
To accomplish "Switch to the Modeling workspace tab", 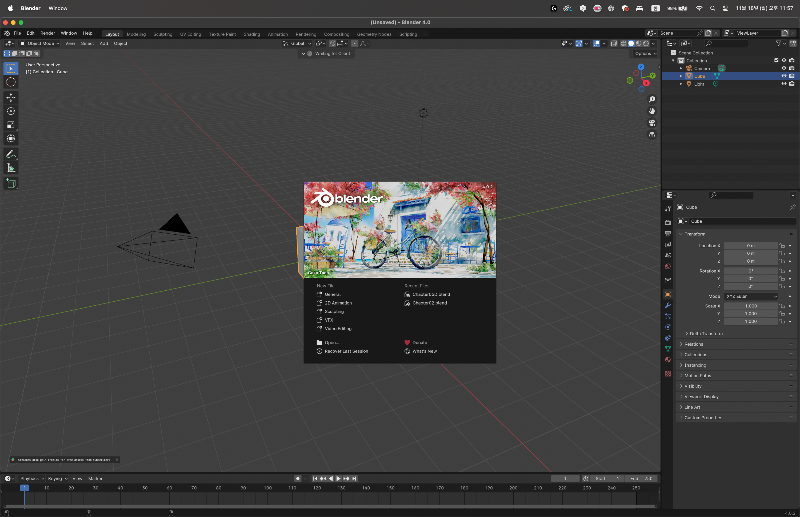I will click(x=136, y=34).
